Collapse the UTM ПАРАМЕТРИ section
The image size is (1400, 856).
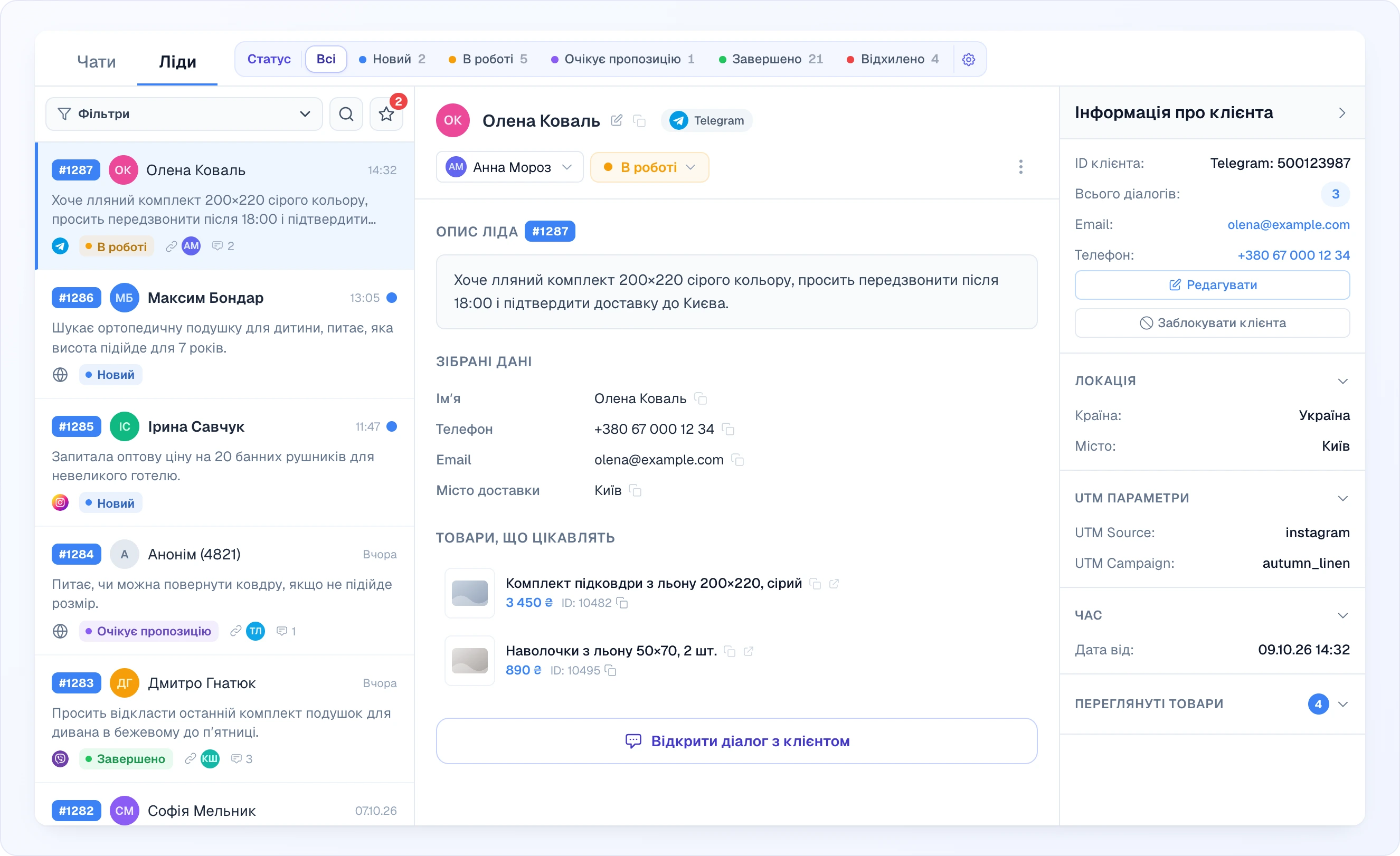1342,499
